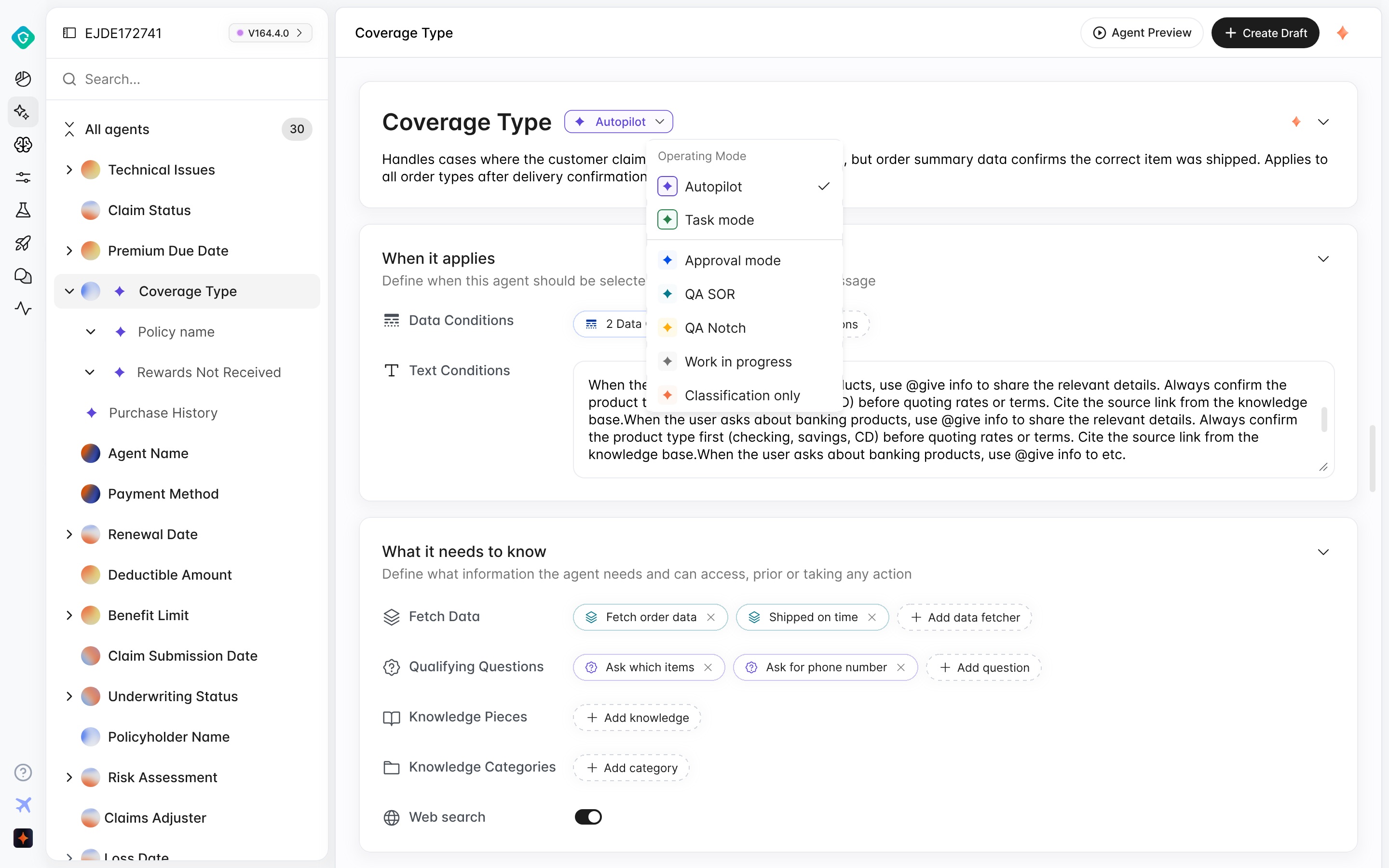
Task: Click Add question button
Action: pyautogui.click(x=984, y=667)
